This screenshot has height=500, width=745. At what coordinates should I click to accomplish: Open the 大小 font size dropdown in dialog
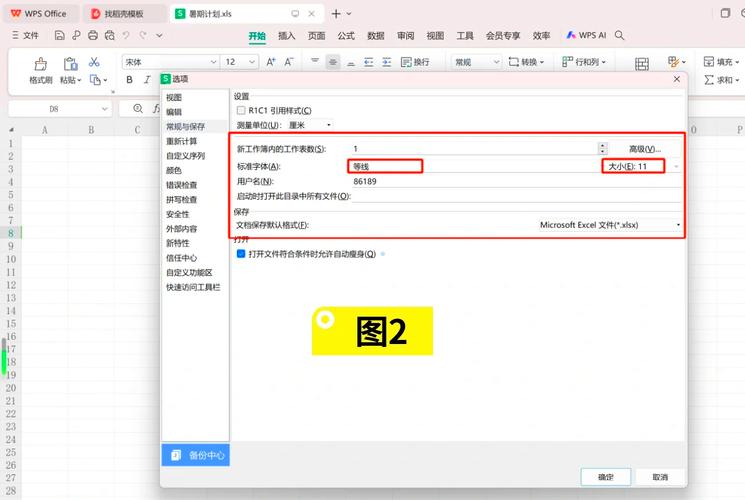[676, 166]
